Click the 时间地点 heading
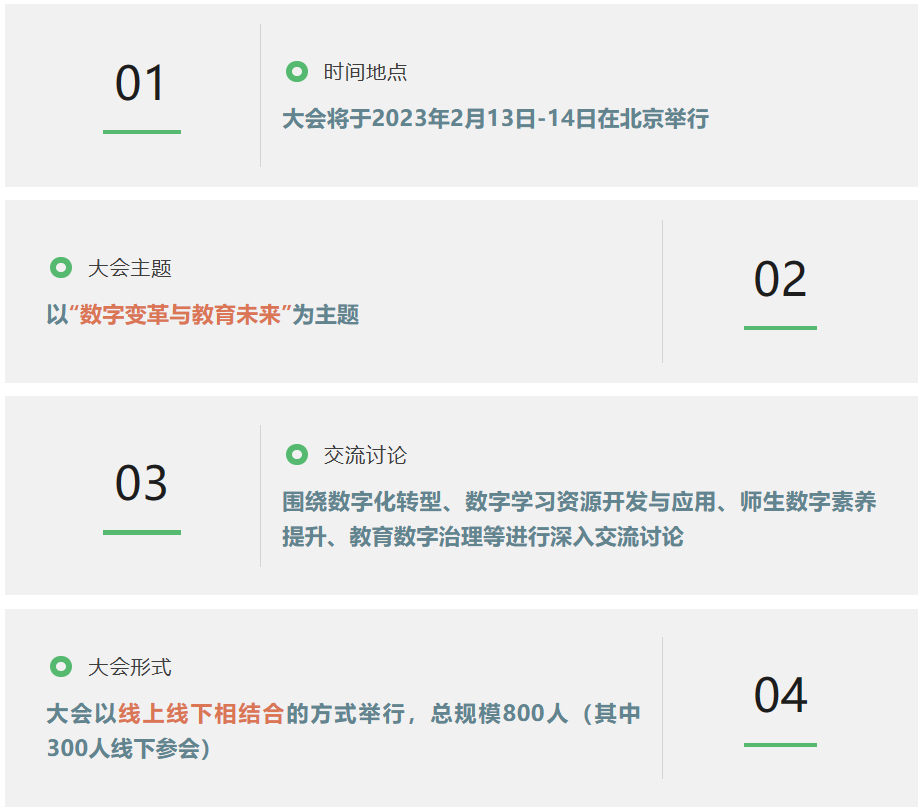Viewport: 923px width, 812px height. pyautogui.click(x=365, y=72)
